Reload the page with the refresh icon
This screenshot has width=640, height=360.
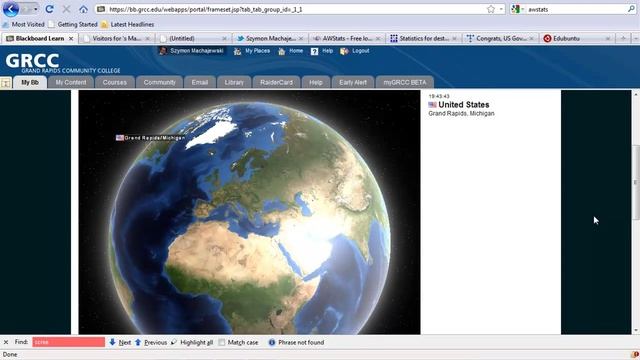[x=49, y=9]
